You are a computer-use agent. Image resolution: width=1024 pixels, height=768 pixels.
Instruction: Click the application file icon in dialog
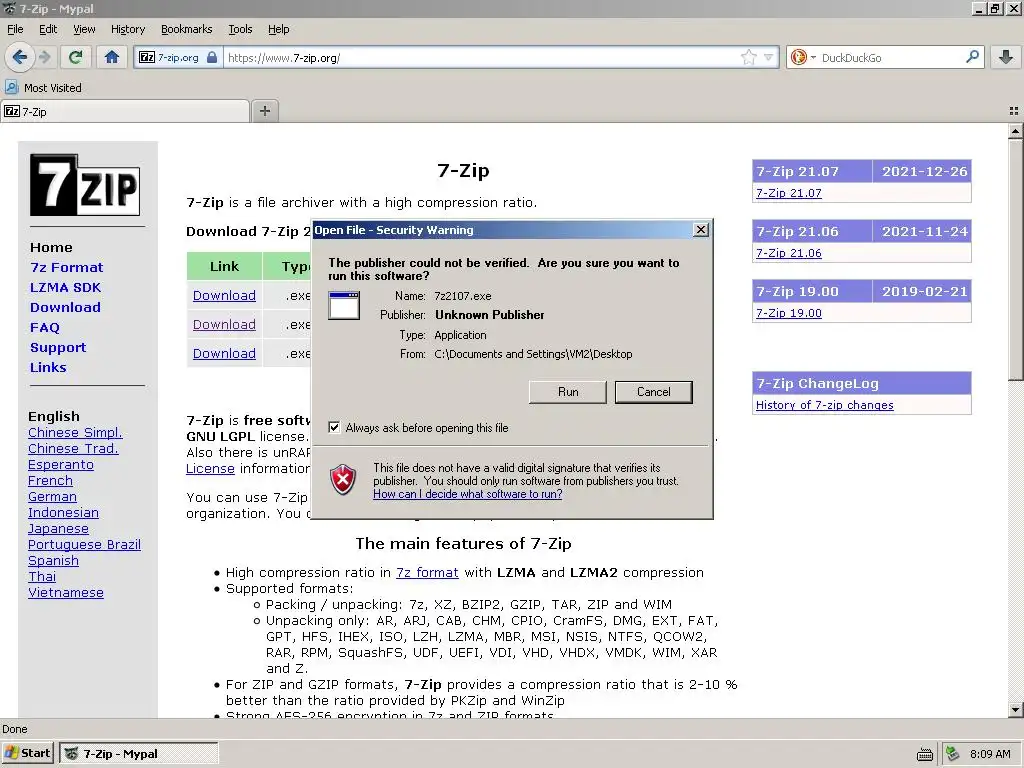click(344, 306)
